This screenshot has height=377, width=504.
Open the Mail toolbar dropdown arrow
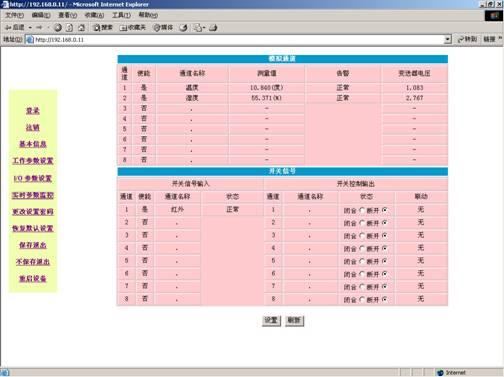(x=204, y=28)
